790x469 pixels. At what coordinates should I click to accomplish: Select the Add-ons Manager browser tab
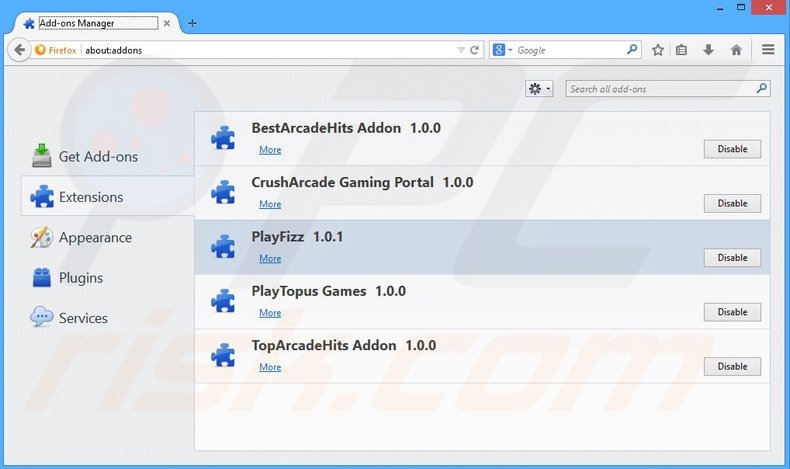tap(98, 23)
